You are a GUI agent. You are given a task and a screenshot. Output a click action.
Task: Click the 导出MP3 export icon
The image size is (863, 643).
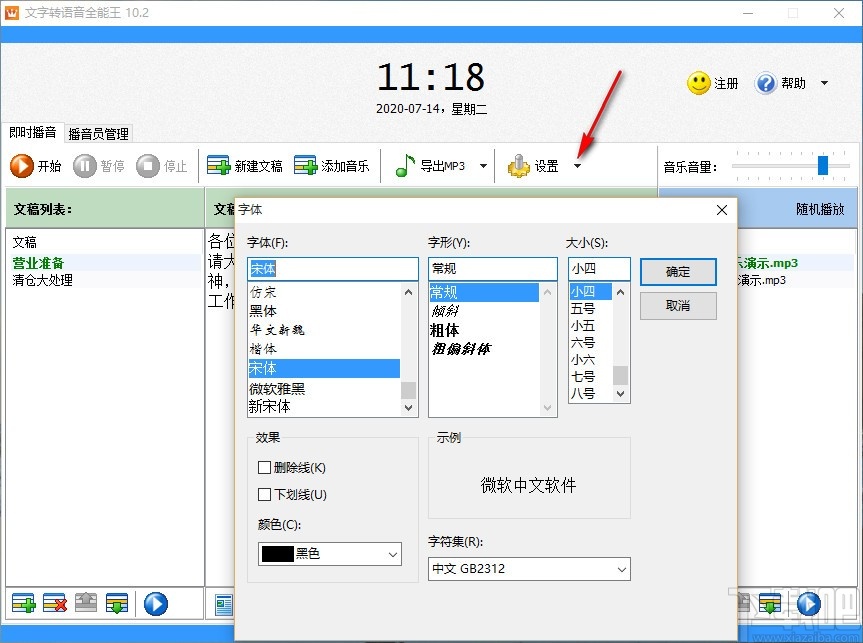click(403, 166)
